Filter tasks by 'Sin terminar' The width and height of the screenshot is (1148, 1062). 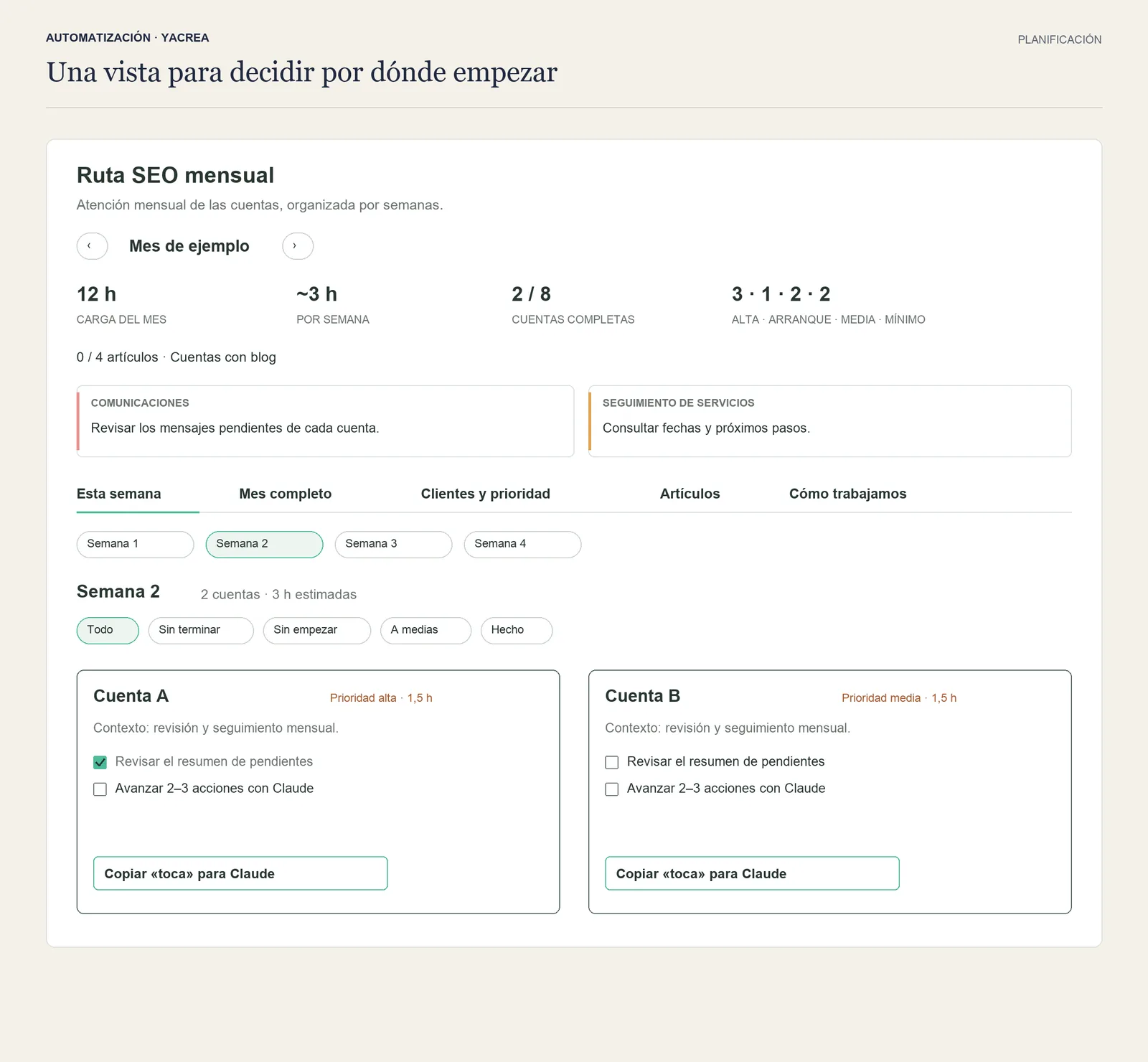(201, 630)
